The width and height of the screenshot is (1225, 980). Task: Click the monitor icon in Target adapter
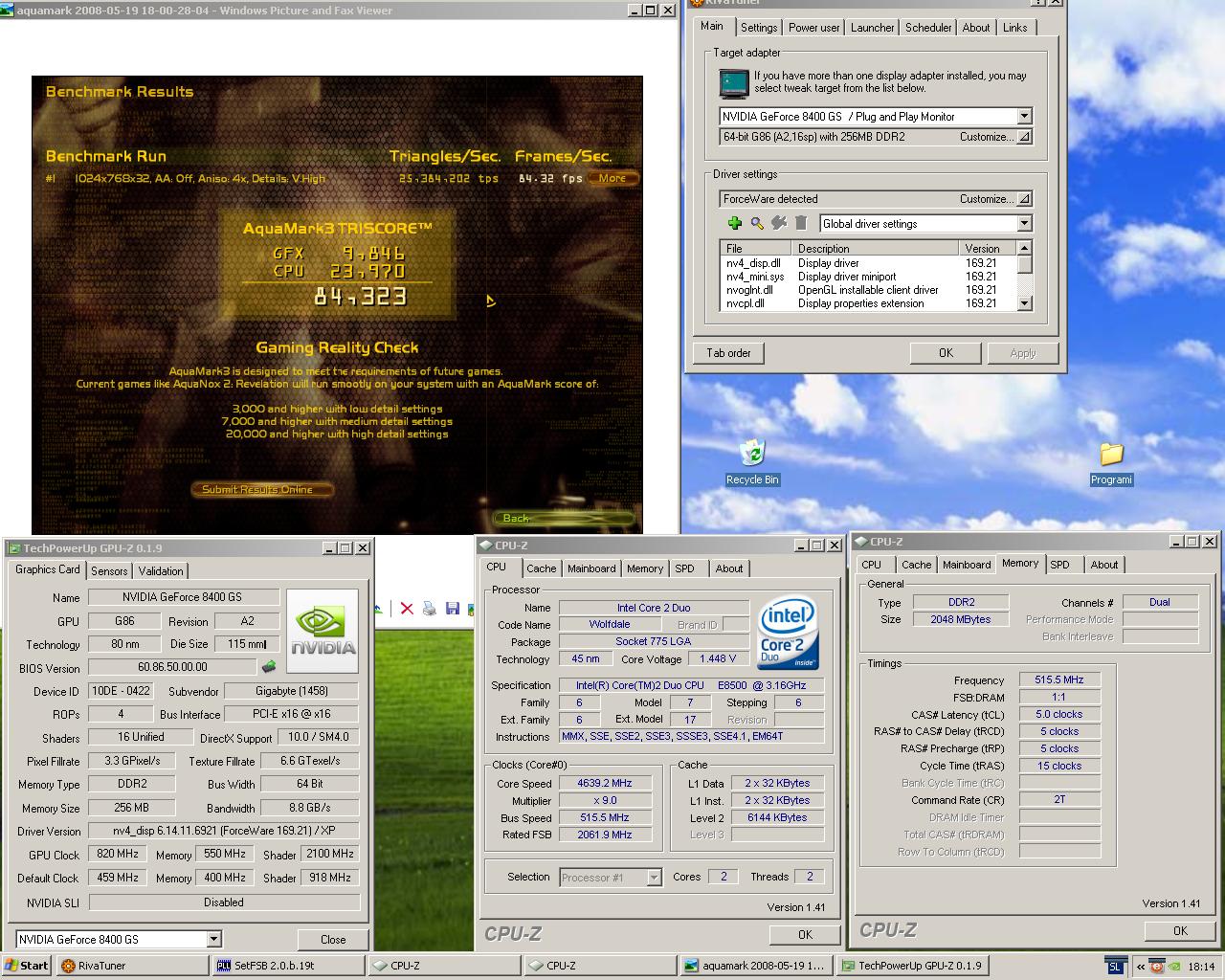[x=733, y=83]
